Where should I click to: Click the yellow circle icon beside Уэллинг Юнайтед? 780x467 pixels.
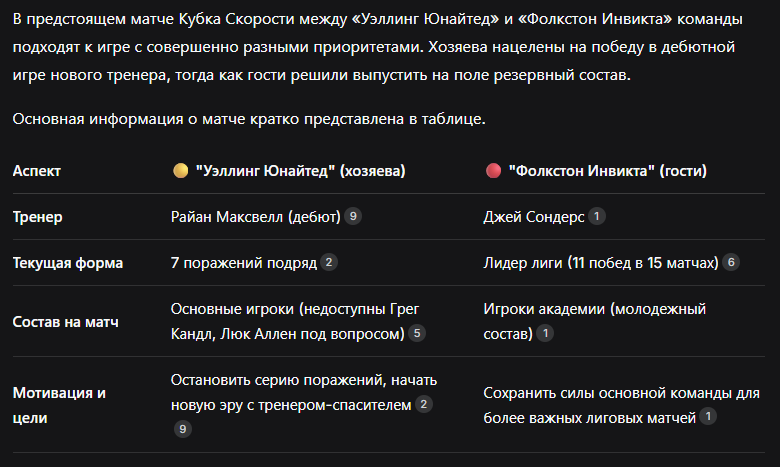181,171
